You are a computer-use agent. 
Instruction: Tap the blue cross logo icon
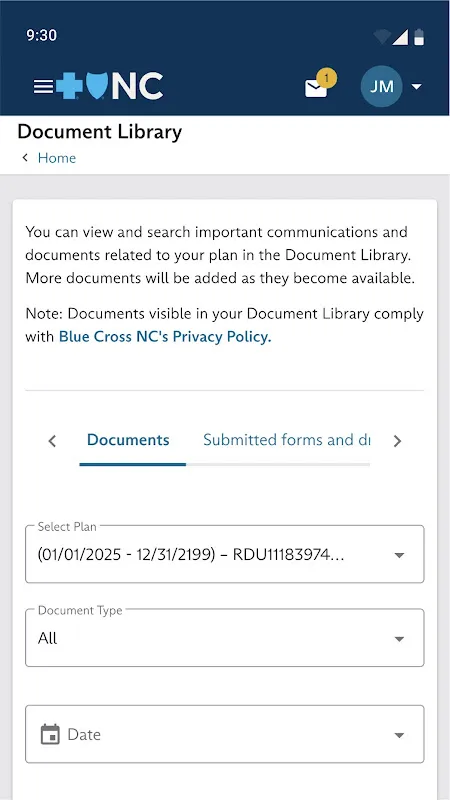pyautogui.click(x=69, y=86)
